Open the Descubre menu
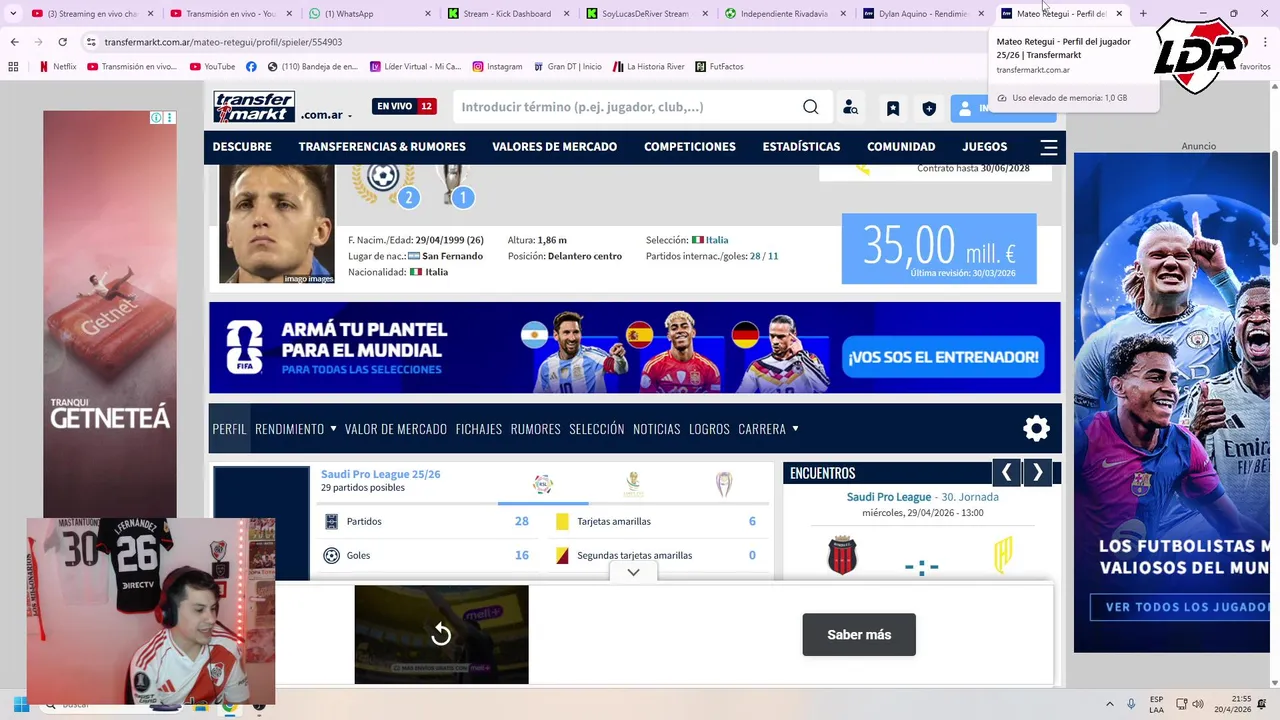 point(242,147)
